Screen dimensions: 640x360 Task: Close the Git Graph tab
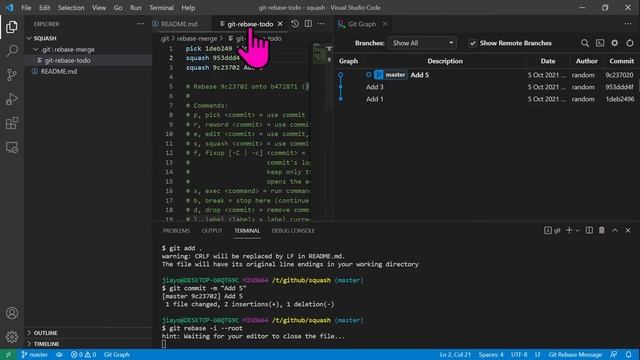[x=385, y=24]
